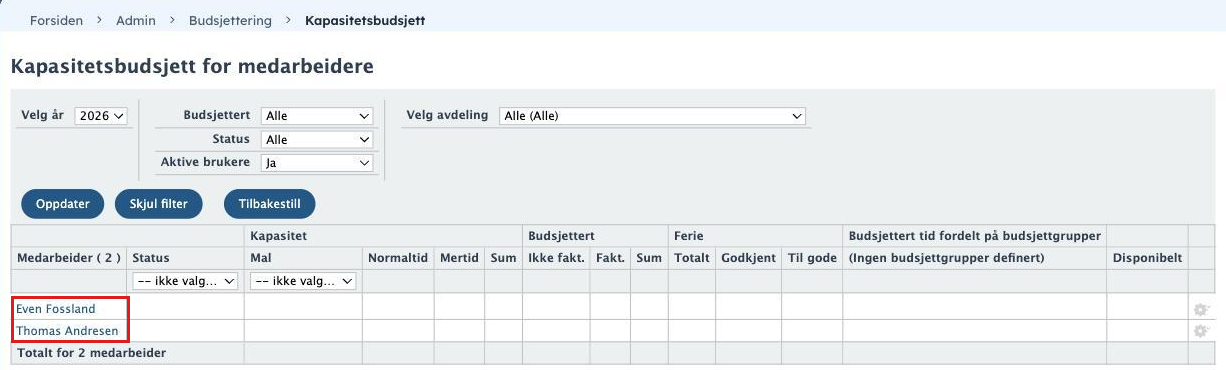1226x370 pixels.
Task: Open the Mal column filter in table header
Action: (x=304, y=281)
